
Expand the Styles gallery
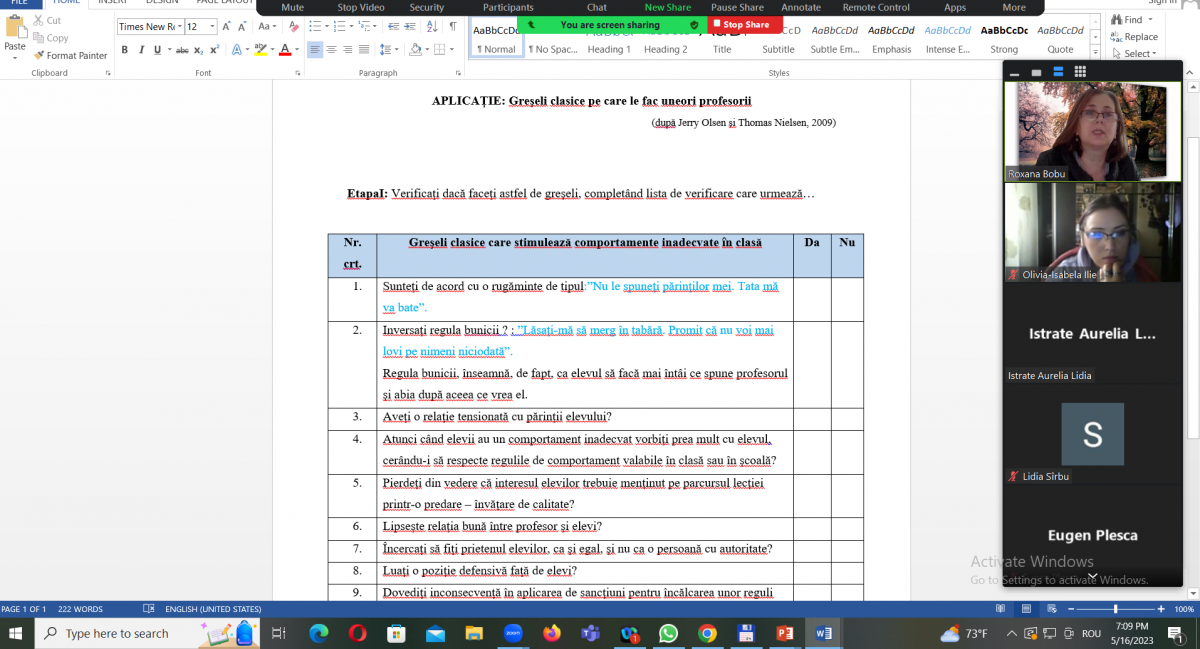(x=1094, y=50)
